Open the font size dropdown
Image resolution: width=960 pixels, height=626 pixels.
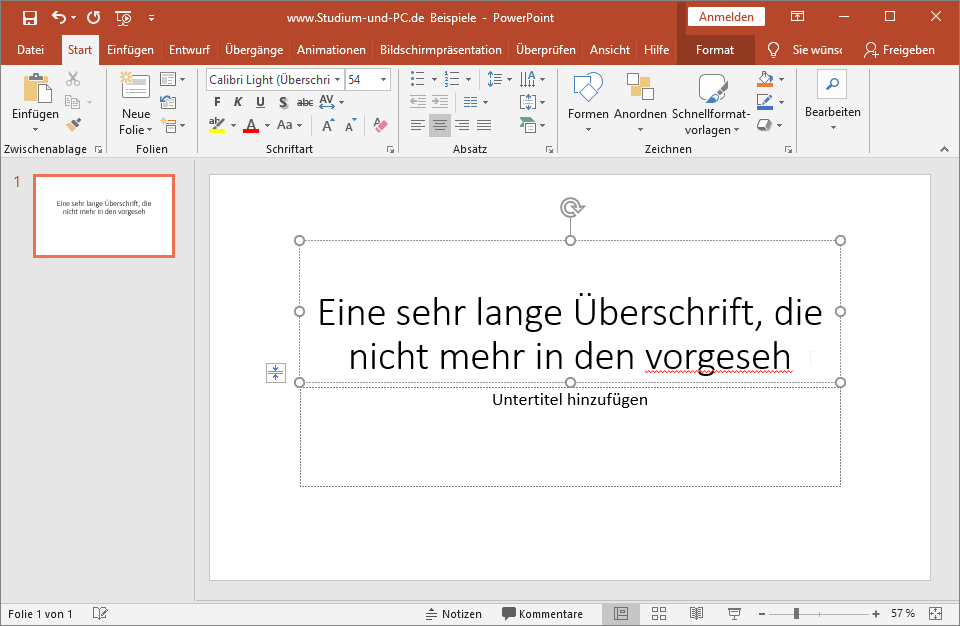pyautogui.click(x=384, y=80)
